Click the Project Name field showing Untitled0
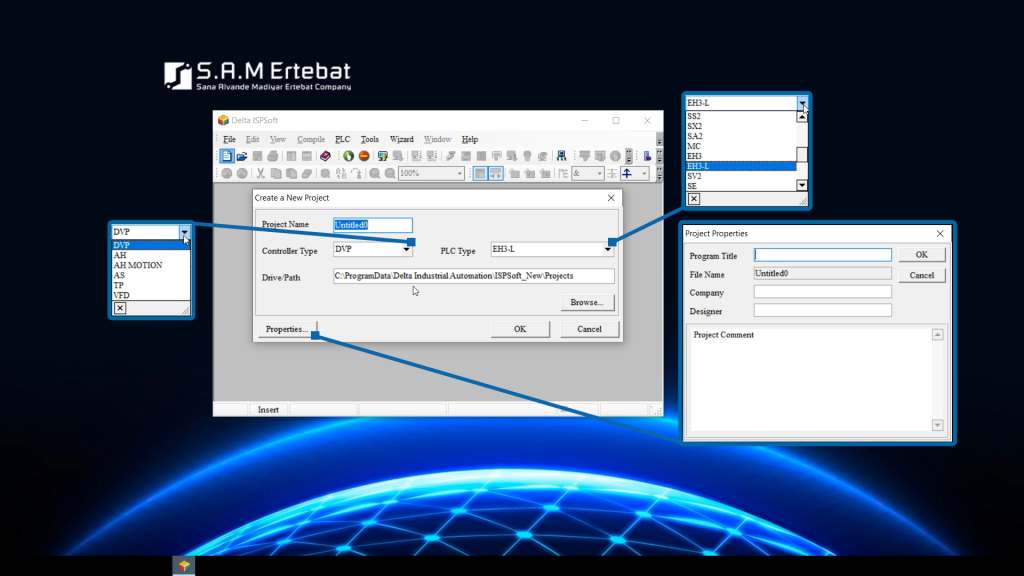Screen dimensions: 1024x576 point(373,225)
